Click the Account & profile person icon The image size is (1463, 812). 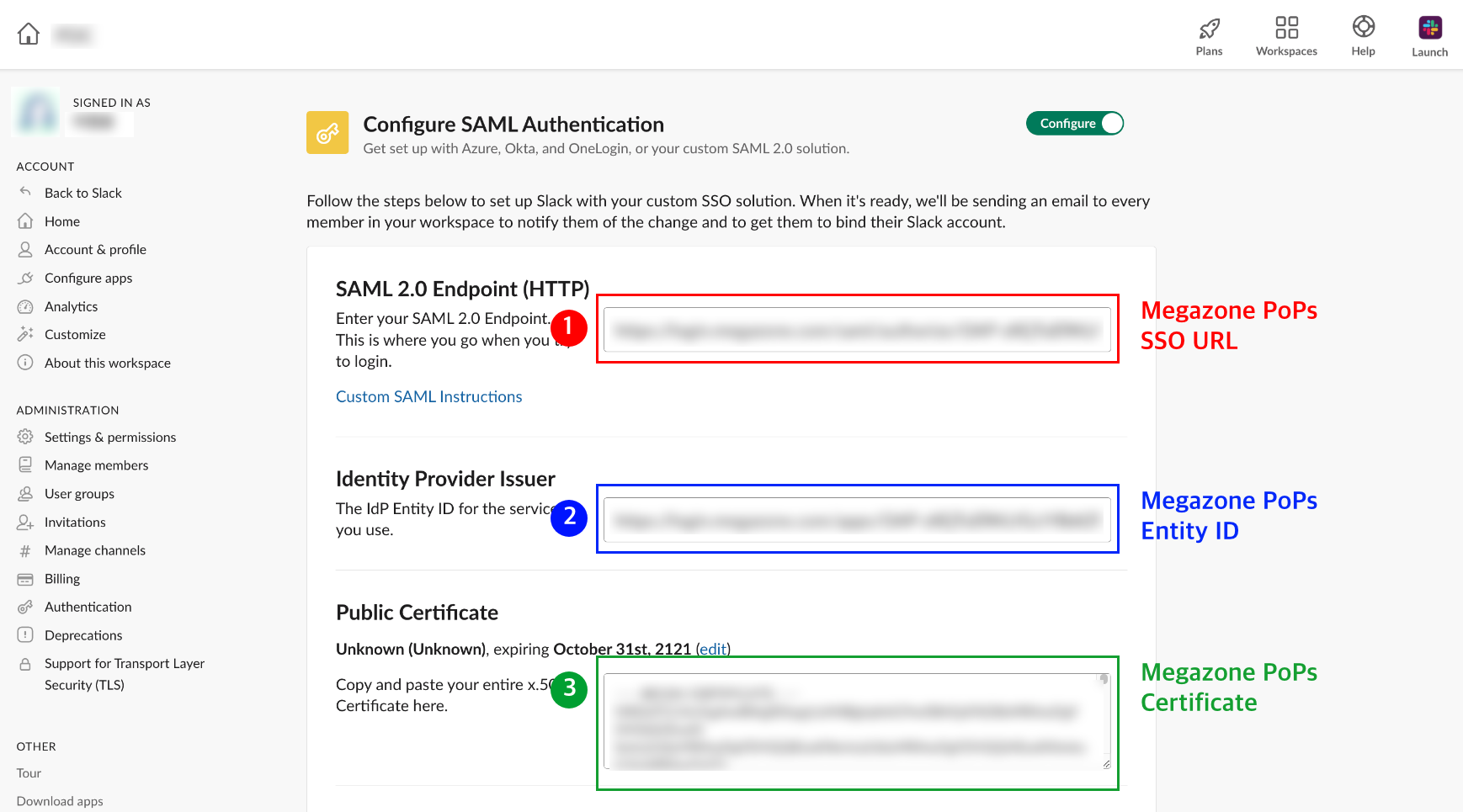(x=25, y=249)
